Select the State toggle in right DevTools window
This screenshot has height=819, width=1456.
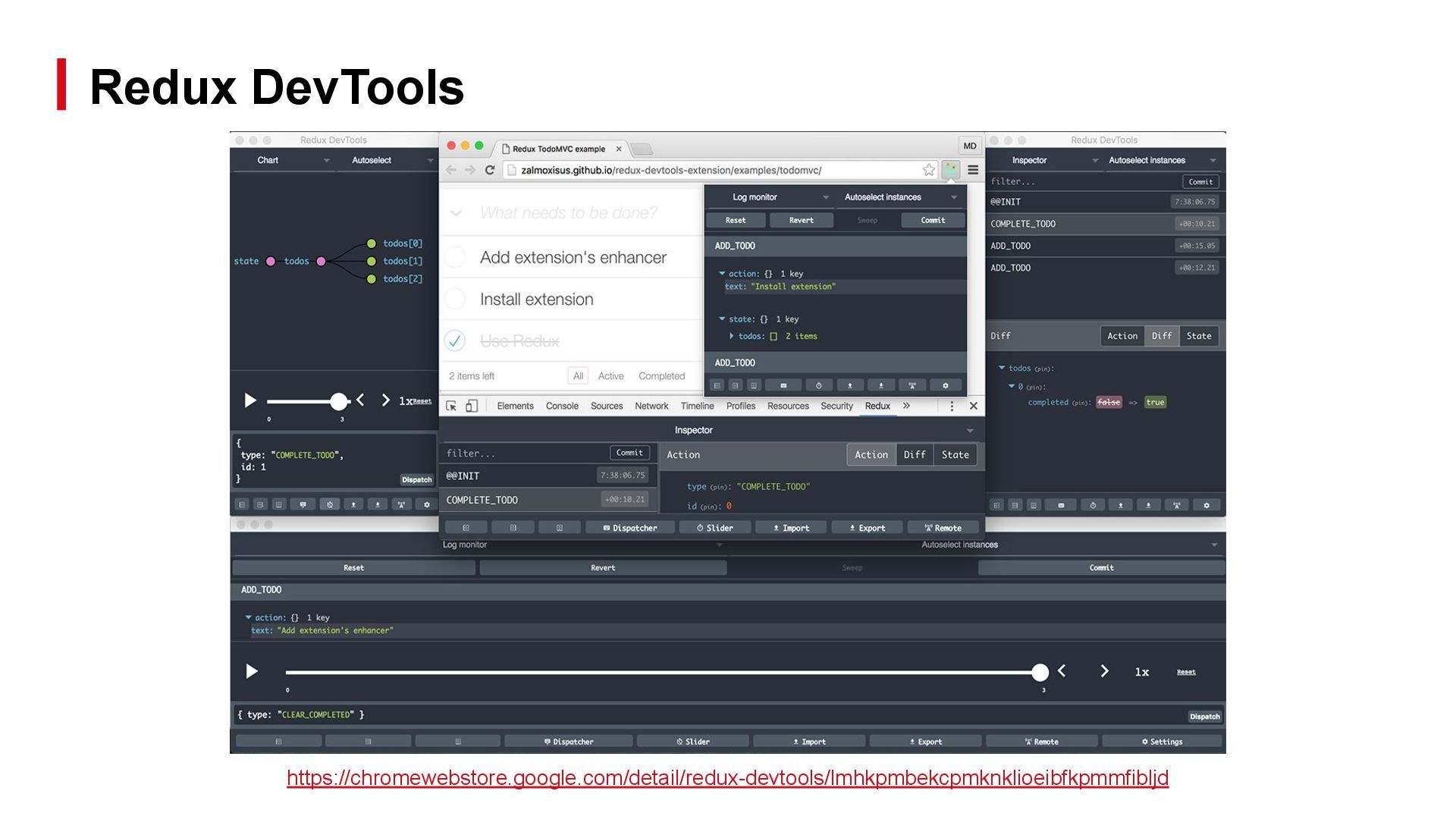pos(1199,336)
